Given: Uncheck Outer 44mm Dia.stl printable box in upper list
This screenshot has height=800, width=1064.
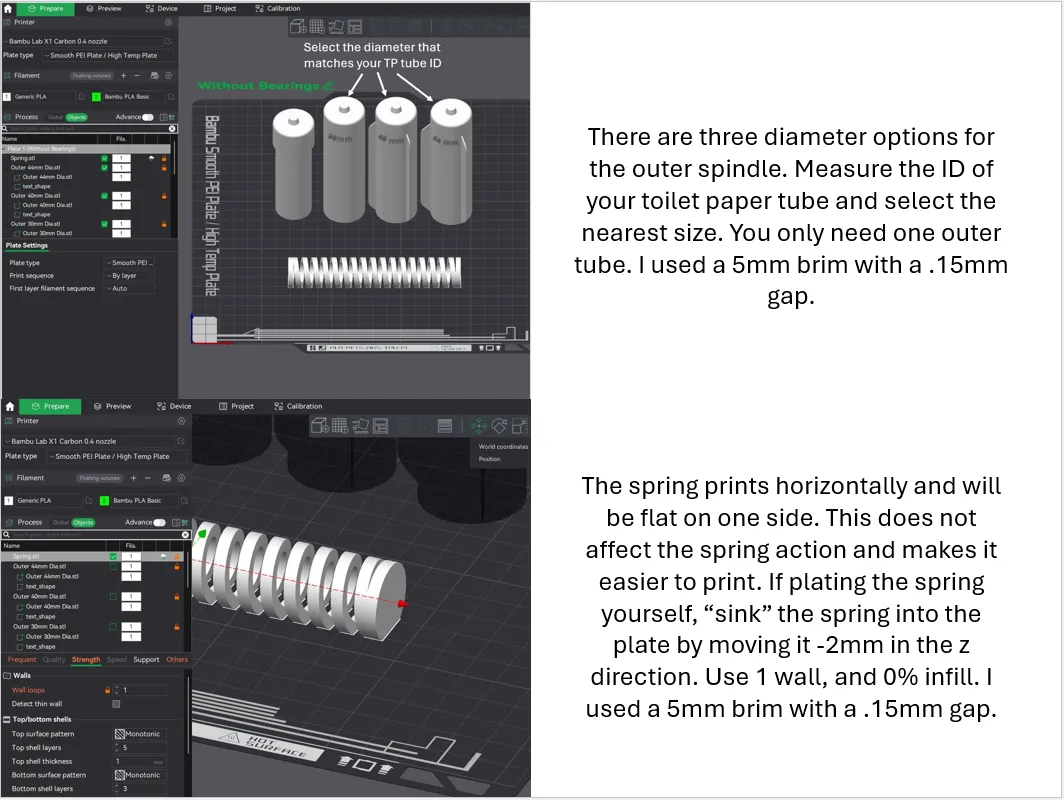Looking at the screenshot, I should pos(105,168).
